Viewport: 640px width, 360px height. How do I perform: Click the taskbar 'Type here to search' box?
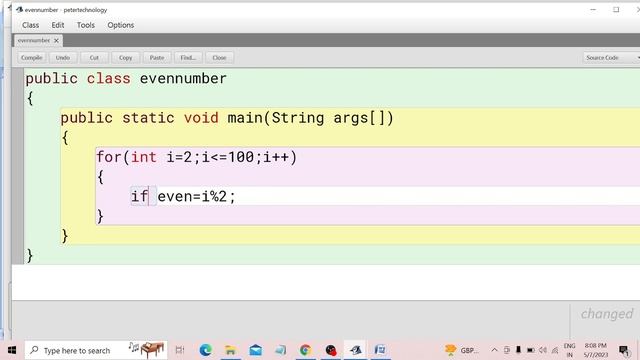tap(96, 350)
